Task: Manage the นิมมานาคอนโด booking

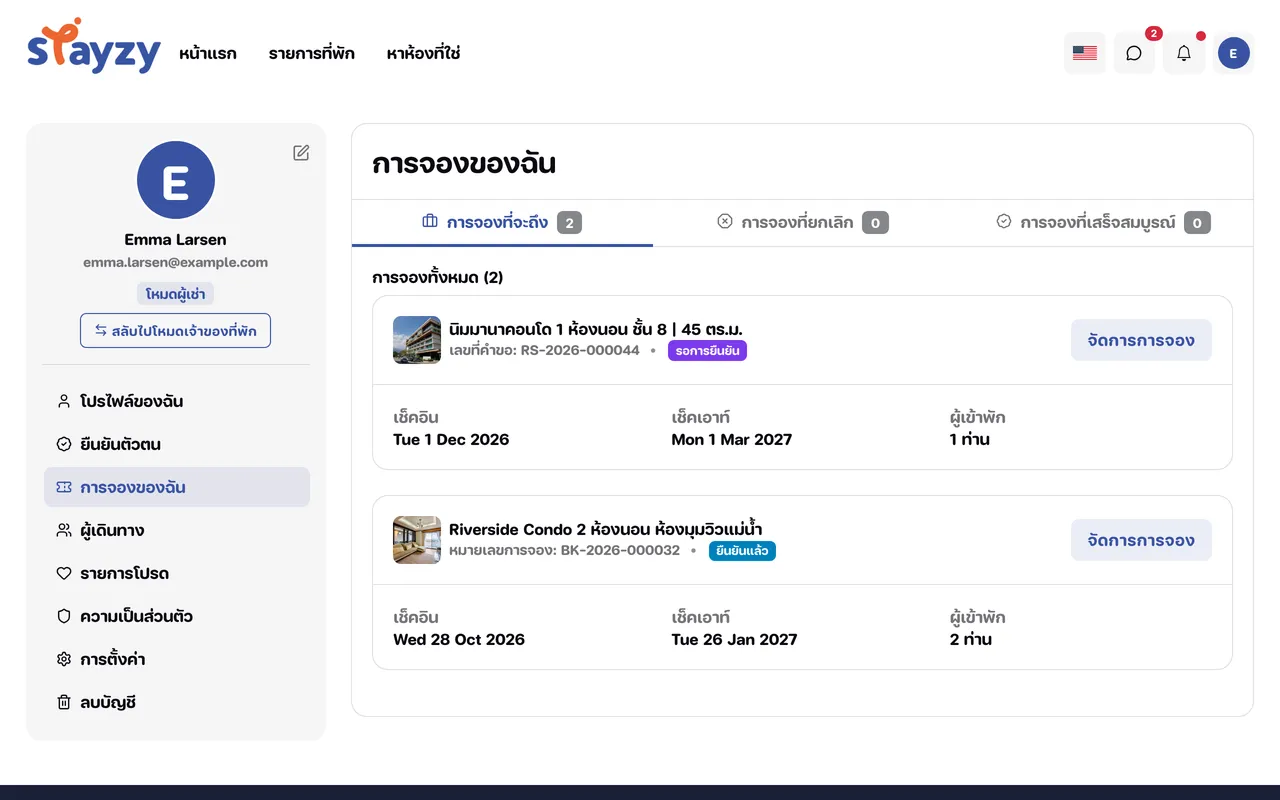Action: click(x=1141, y=340)
